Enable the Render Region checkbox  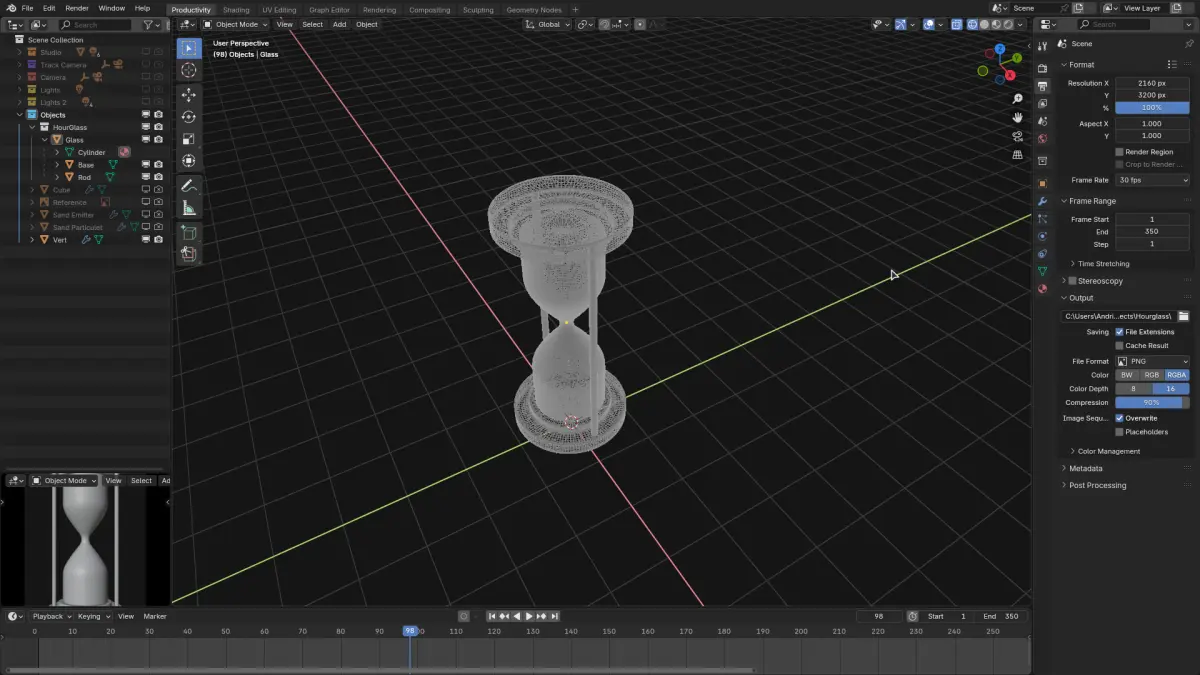[1119, 152]
